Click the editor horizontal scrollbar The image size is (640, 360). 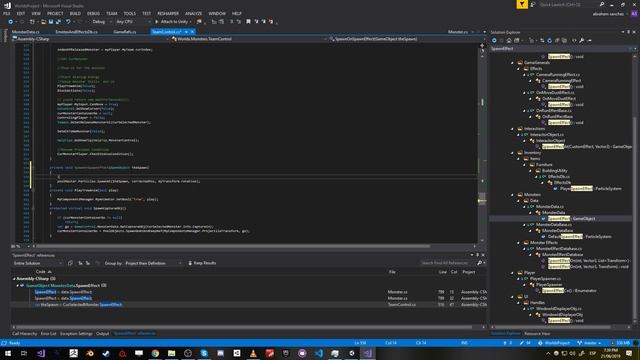pyautogui.click(x=233, y=246)
